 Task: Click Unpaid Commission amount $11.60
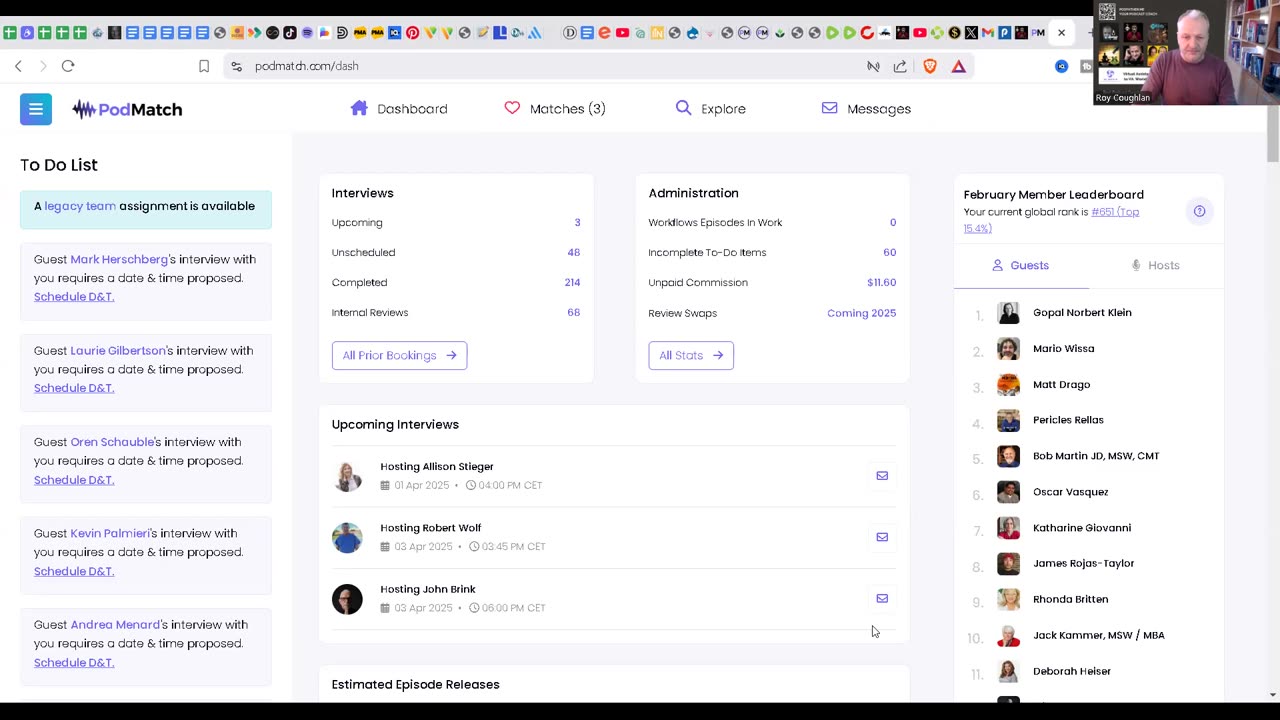click(881, 282)
